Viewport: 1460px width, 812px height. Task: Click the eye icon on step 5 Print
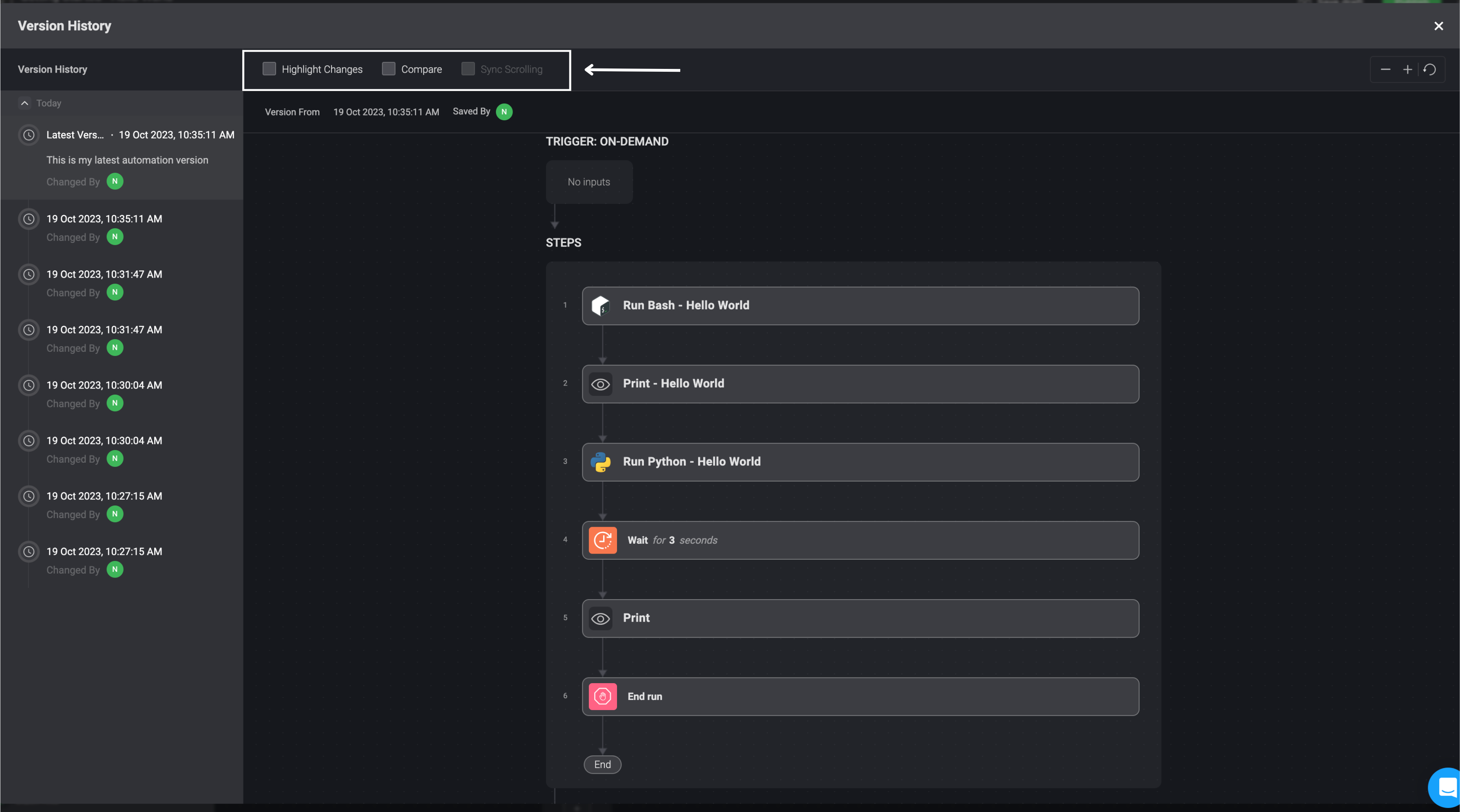(x=601, y=619)
